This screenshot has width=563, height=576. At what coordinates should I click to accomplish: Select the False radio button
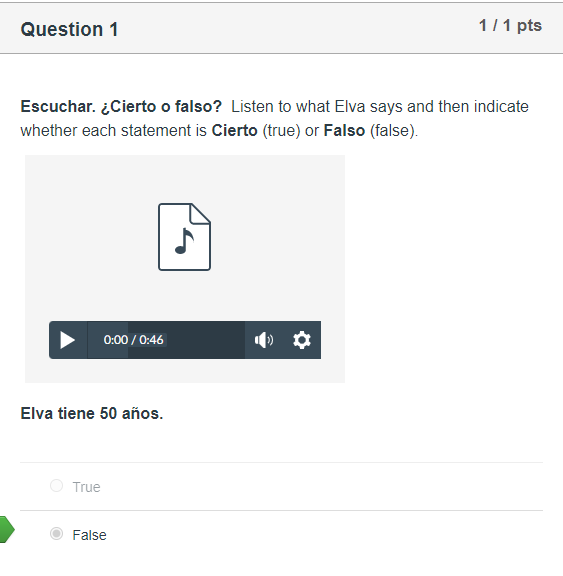57,534
